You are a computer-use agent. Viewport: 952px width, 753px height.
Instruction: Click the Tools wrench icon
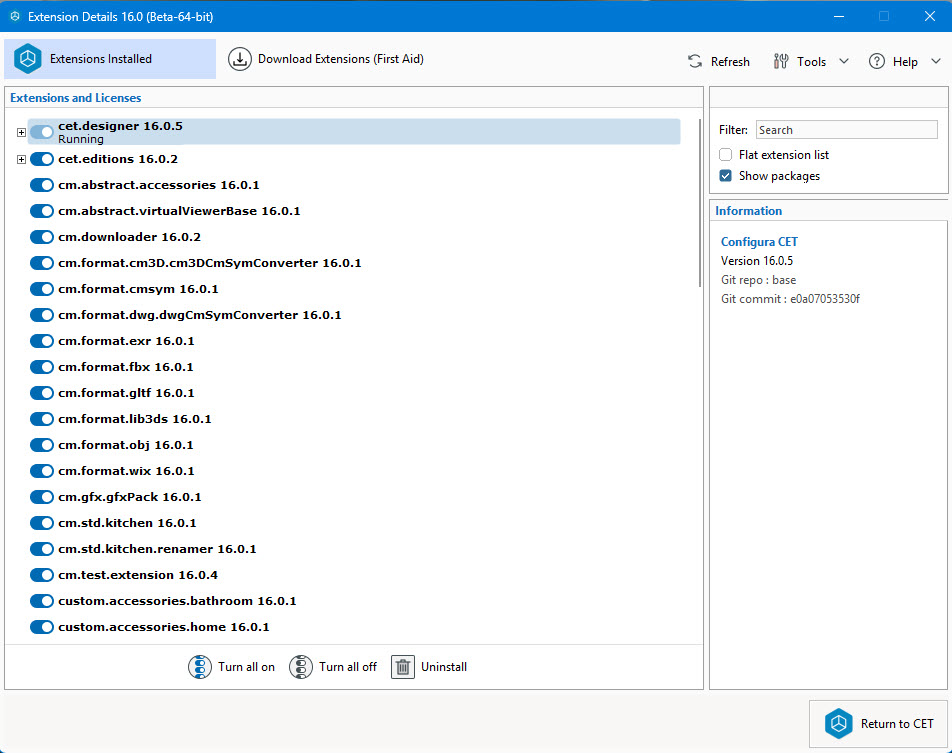[x=781, y=61]
